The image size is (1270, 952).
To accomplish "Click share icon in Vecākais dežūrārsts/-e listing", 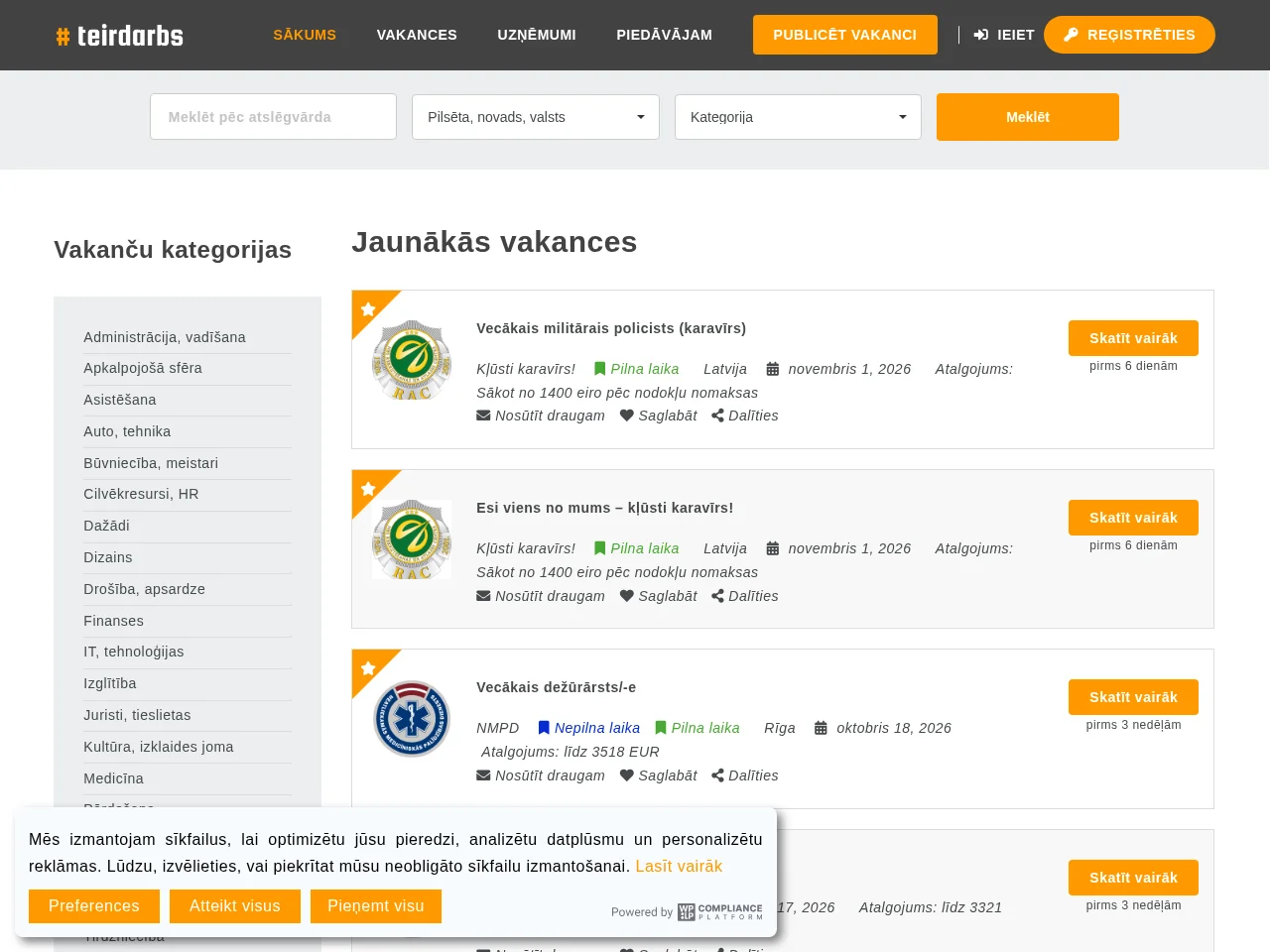I will (717, 775).
